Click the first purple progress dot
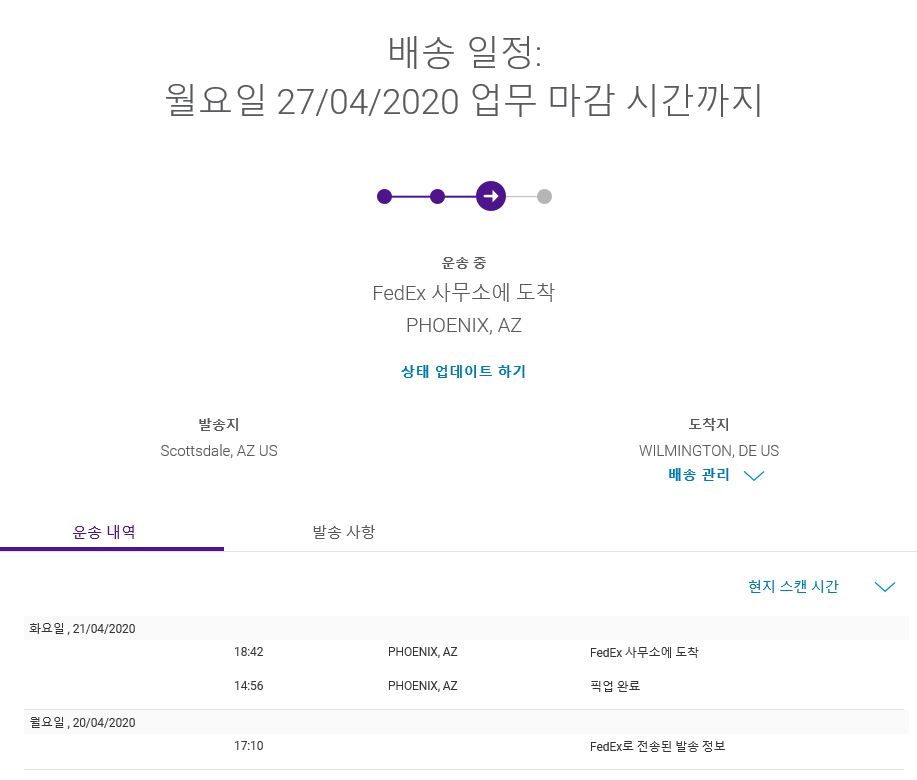The width and height of the screenshot is (917, 780). click(384, 196)
